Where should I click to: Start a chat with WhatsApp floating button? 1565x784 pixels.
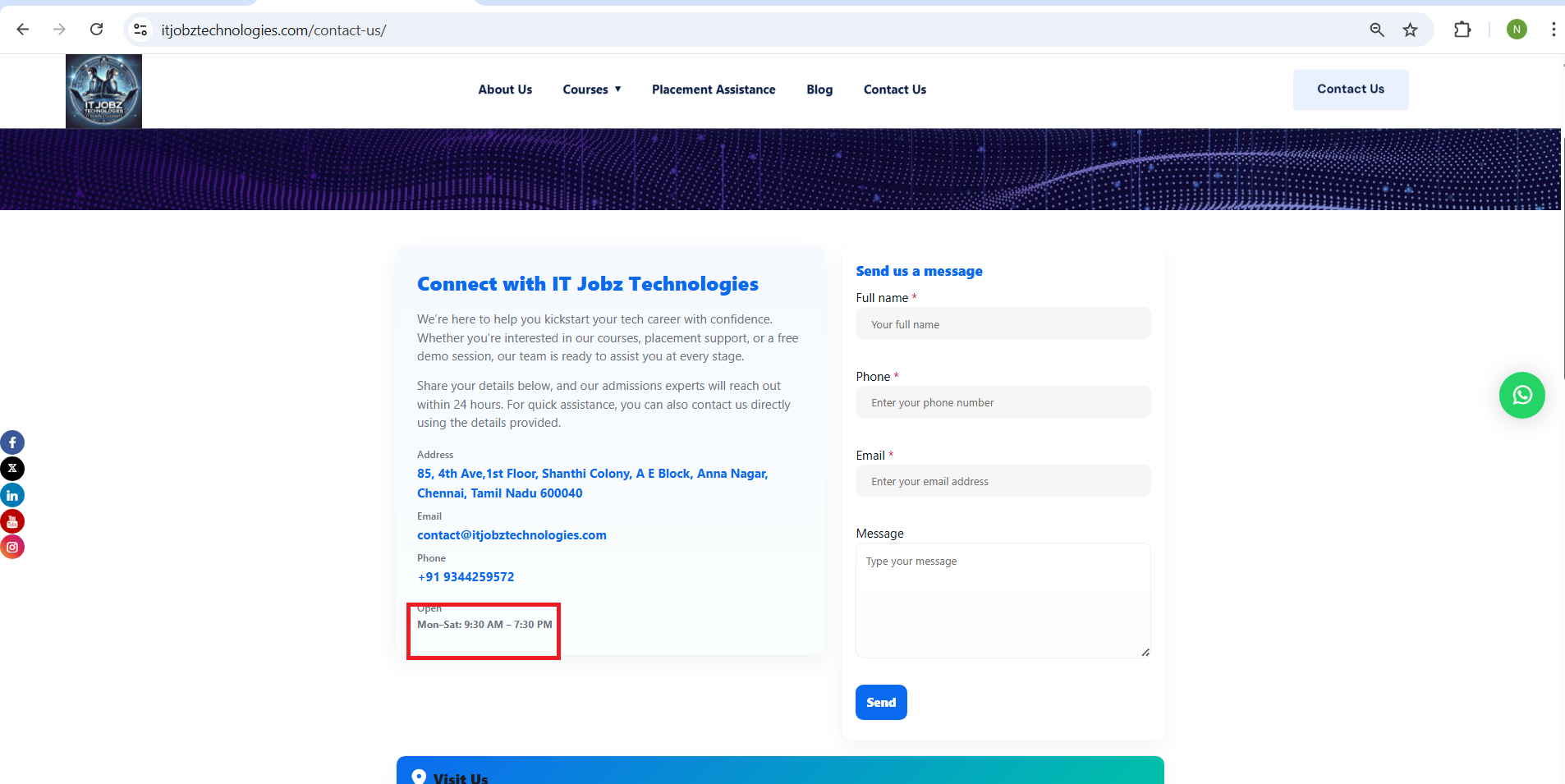pyautogui.click(x=1521, y=396)
